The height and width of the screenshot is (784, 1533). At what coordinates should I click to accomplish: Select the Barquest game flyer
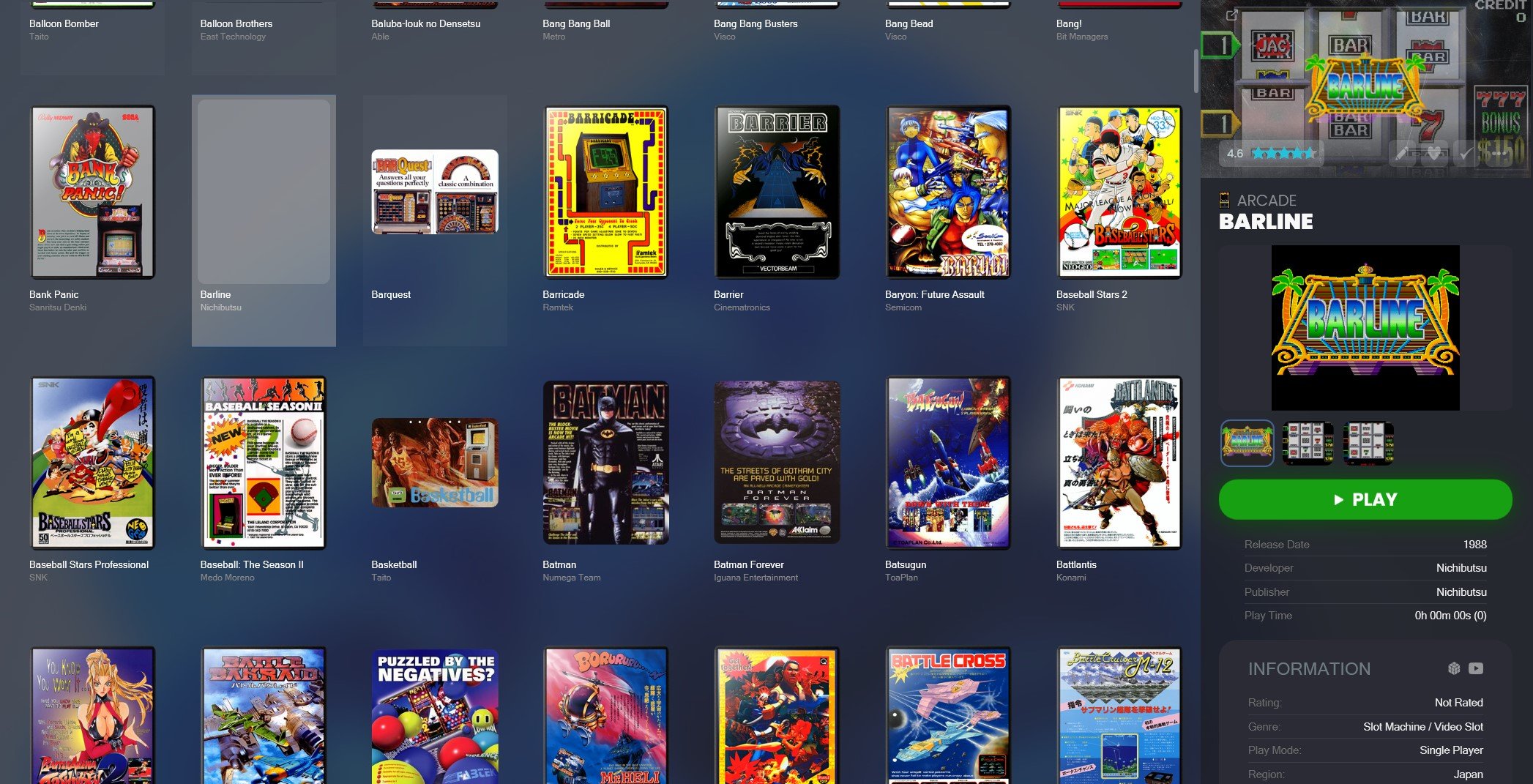(x=435, y=192)
